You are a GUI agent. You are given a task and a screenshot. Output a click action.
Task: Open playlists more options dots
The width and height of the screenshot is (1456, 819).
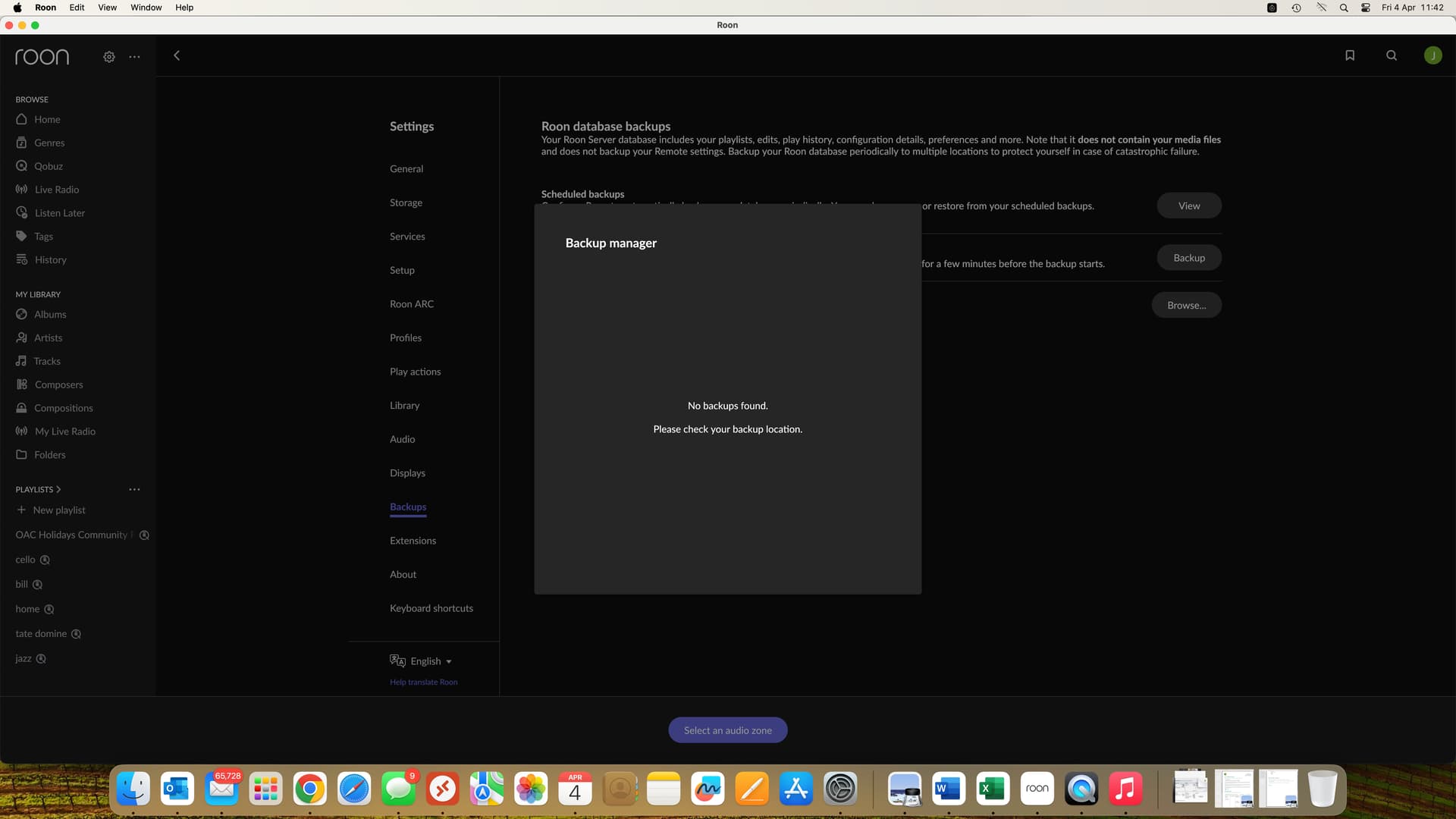134,489
